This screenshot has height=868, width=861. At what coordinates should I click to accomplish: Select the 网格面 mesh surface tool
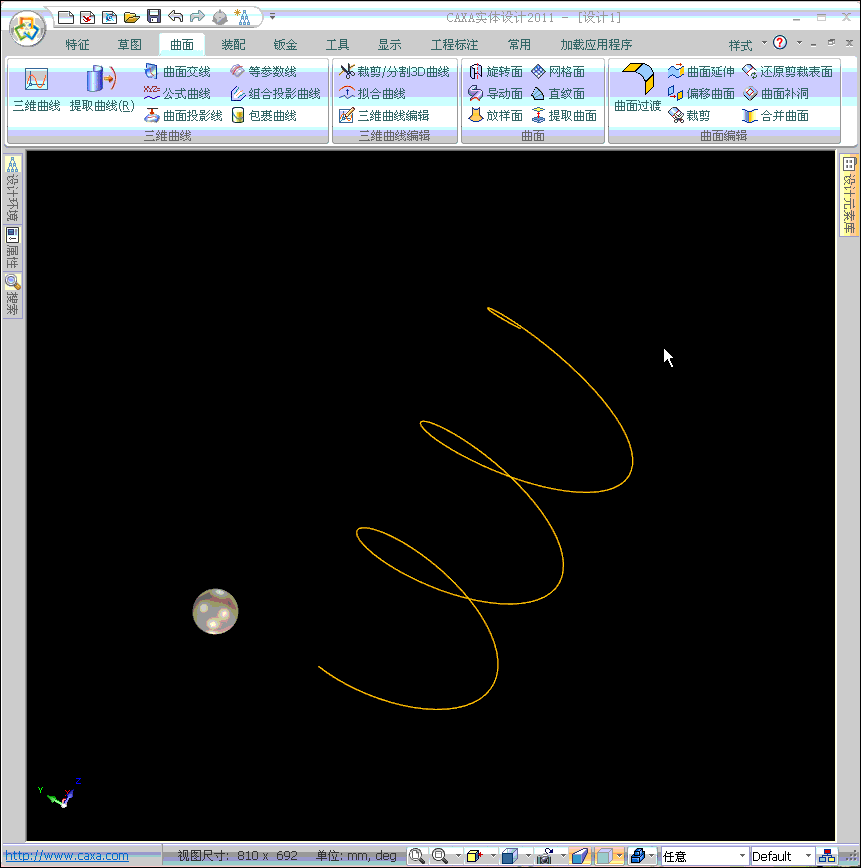(558, 72)
